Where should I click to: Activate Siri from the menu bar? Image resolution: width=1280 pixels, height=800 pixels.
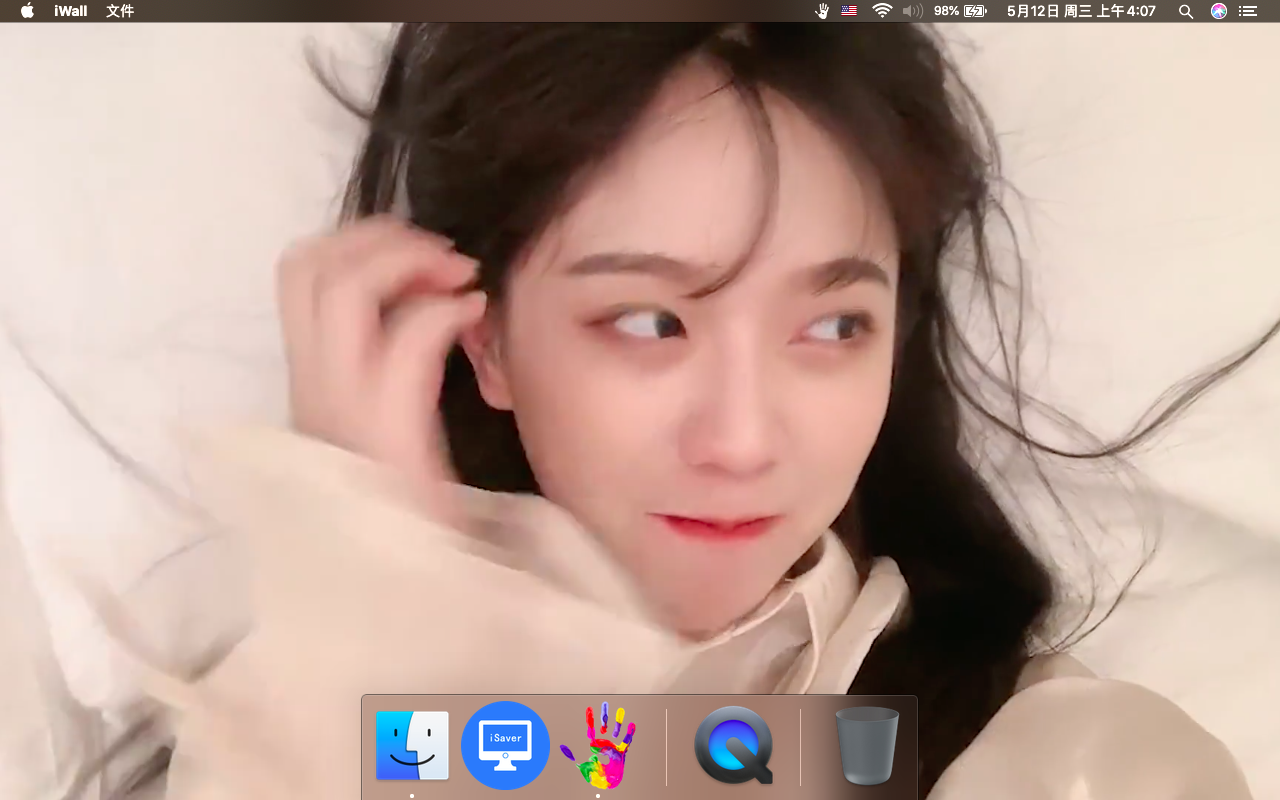(x=1219, y=11)
